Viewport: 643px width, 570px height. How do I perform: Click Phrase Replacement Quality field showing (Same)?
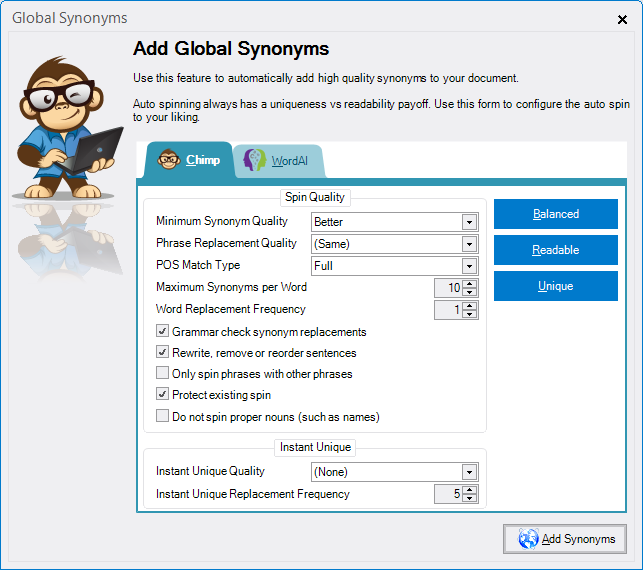click(x=394, y=244)
